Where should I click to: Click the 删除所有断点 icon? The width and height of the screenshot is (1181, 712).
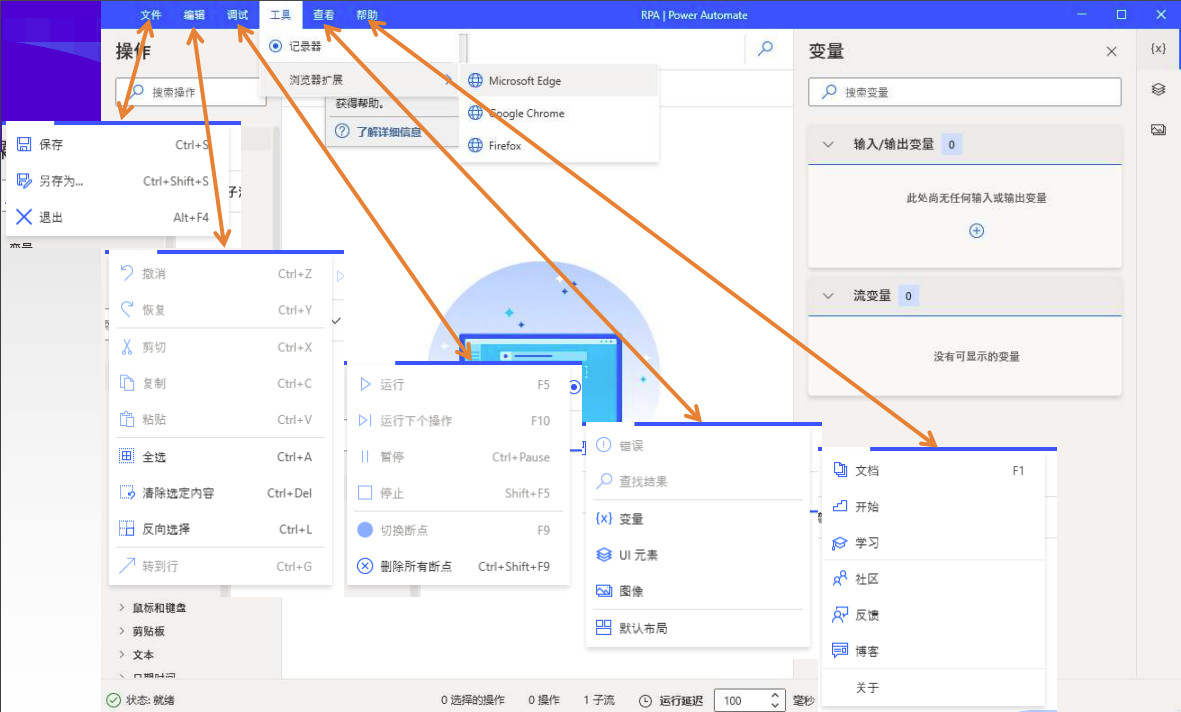pyautogui.click(x=365, y=566)
